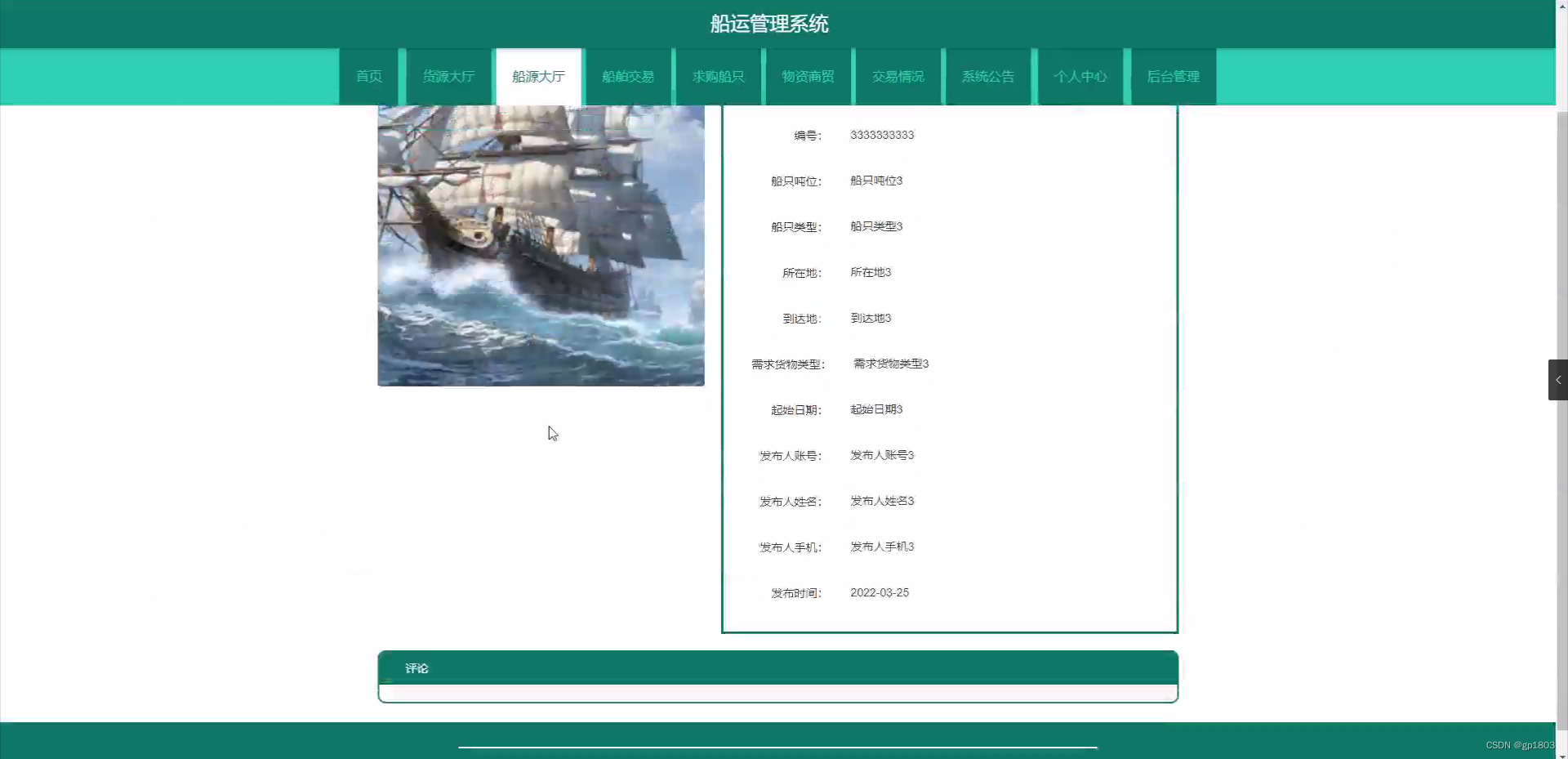The width and height of the screenshot is (1568, 759).
Task: Select the 船源大厅 tab
Action: coord(538,76)
